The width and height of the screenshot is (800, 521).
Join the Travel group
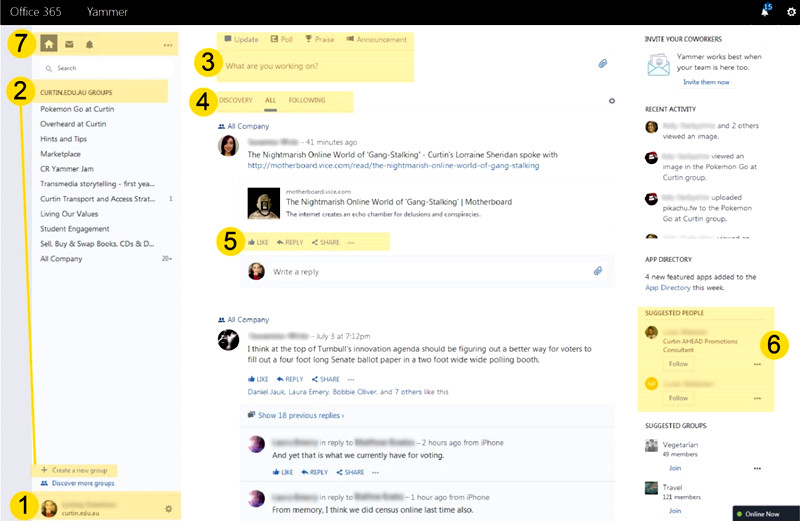[675, 510]
